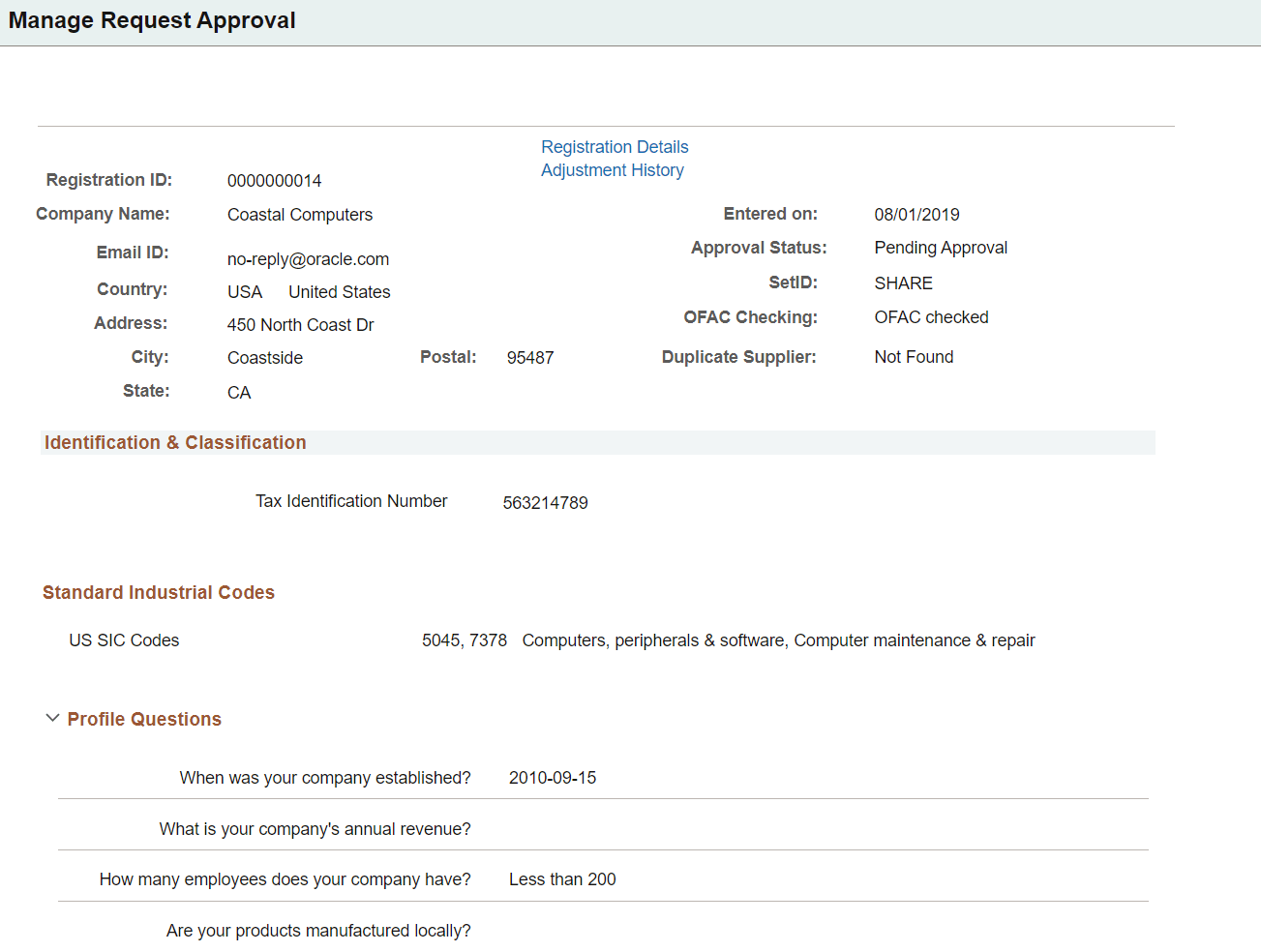The image size is (1261, 952).
Task: Click the Less than 200 employees answer
Action: (562, 878)
